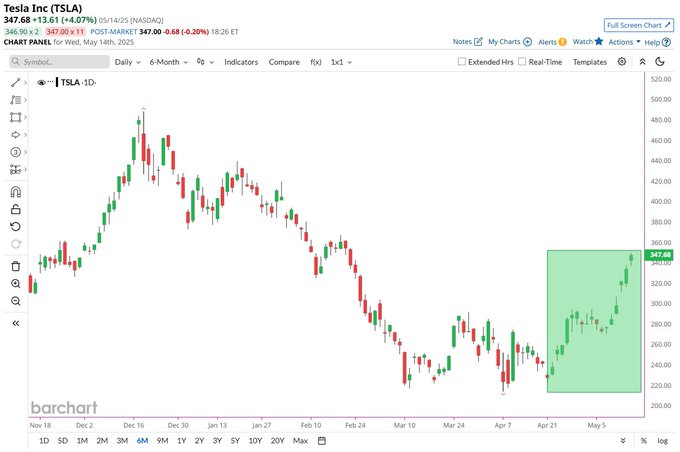Open the numbered wave tool
The image size is (680, 452).
(15, 152)
